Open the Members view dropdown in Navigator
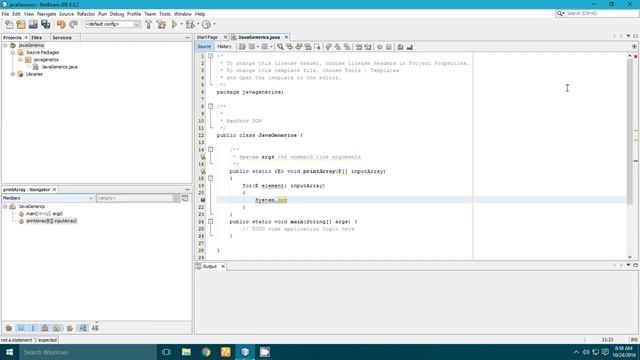The image size is (640, 360). click(48, 198)
